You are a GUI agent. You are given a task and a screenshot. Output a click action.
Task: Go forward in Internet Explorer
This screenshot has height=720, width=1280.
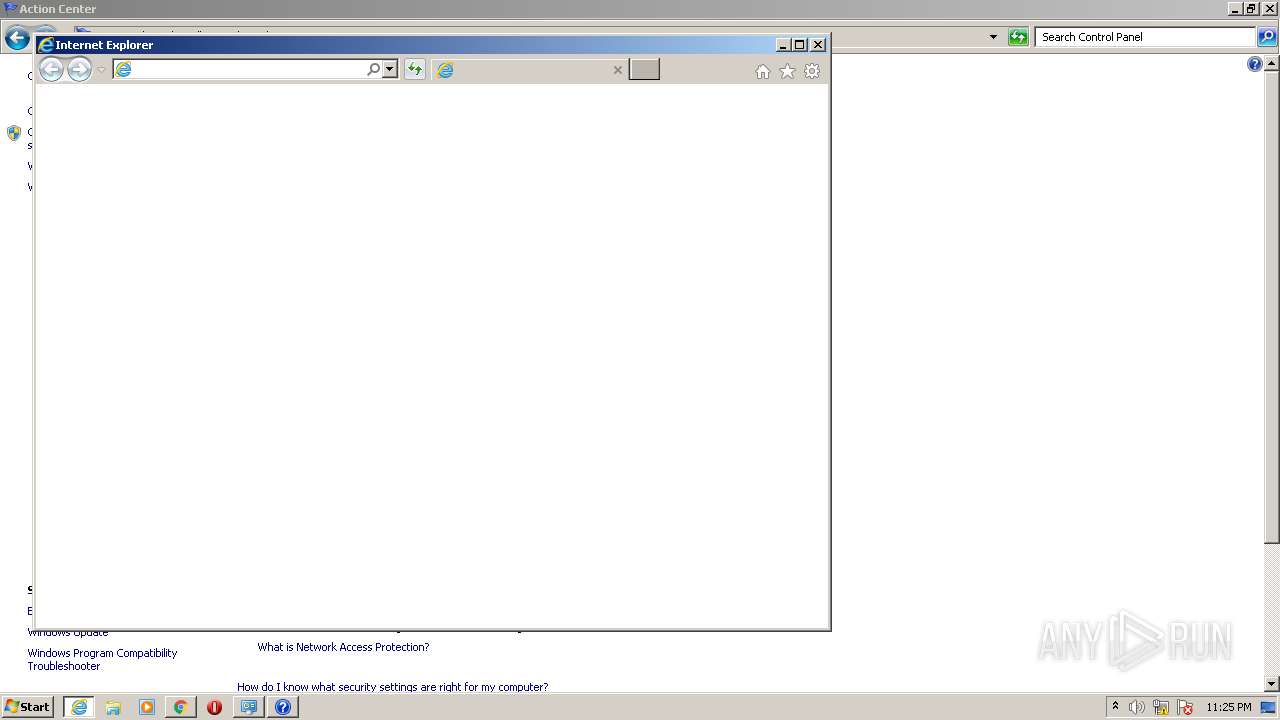[x=79, y=69]
